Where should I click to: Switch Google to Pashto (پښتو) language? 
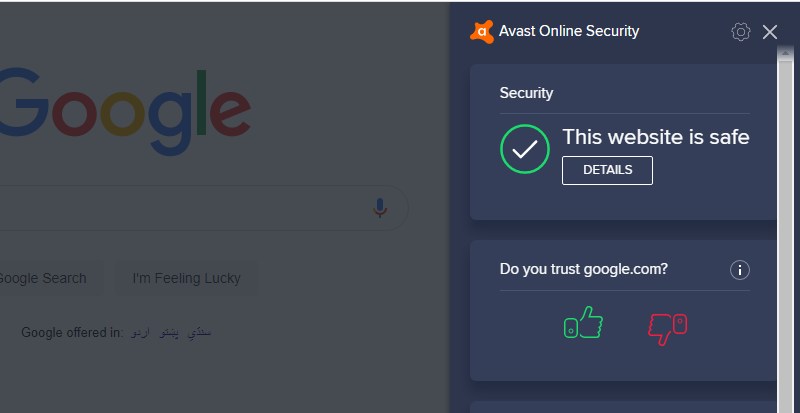[x=169, y=333]
